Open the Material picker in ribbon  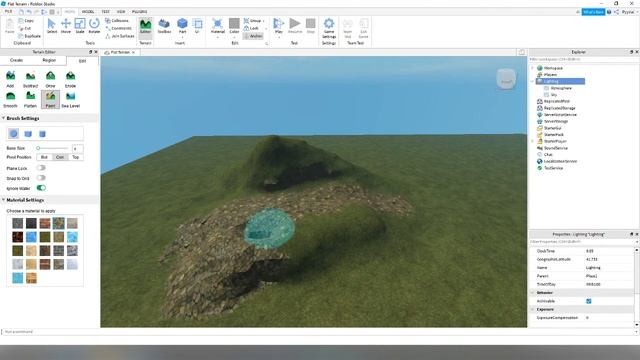(218, 26)
